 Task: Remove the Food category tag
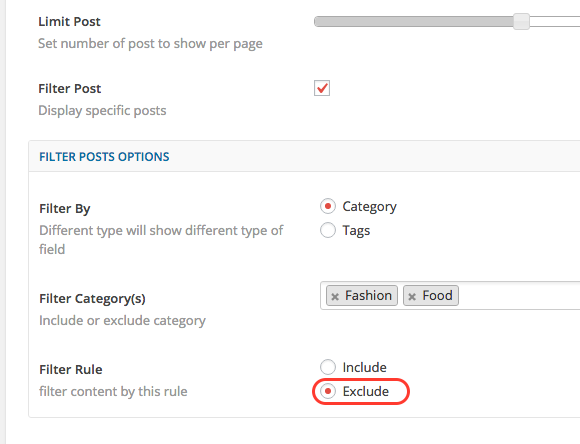click(x=412, y=296)
